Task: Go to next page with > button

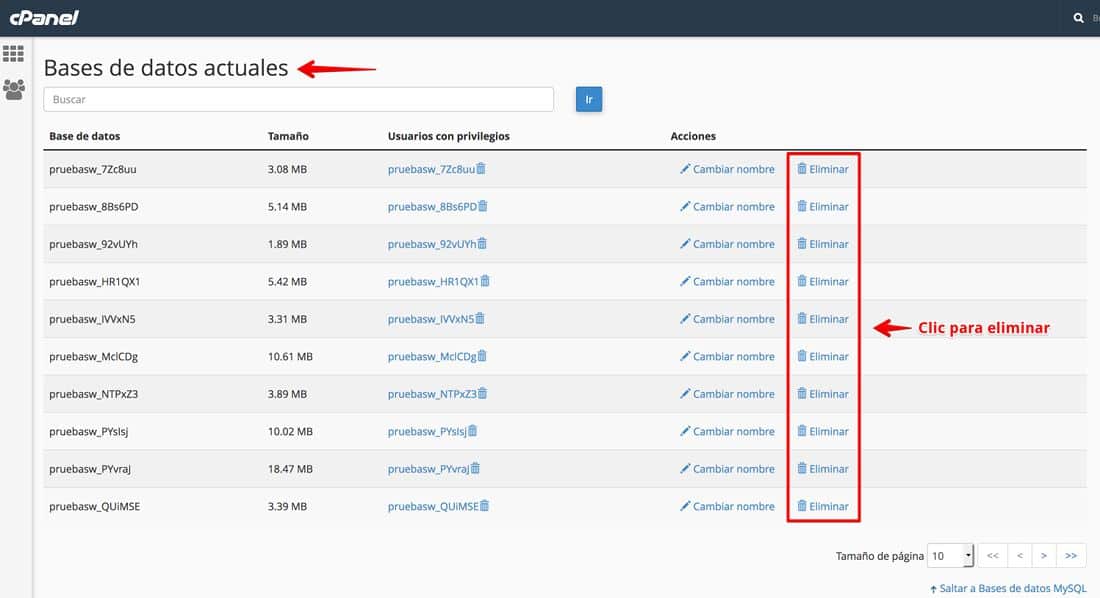Action: pos(1044,555)
